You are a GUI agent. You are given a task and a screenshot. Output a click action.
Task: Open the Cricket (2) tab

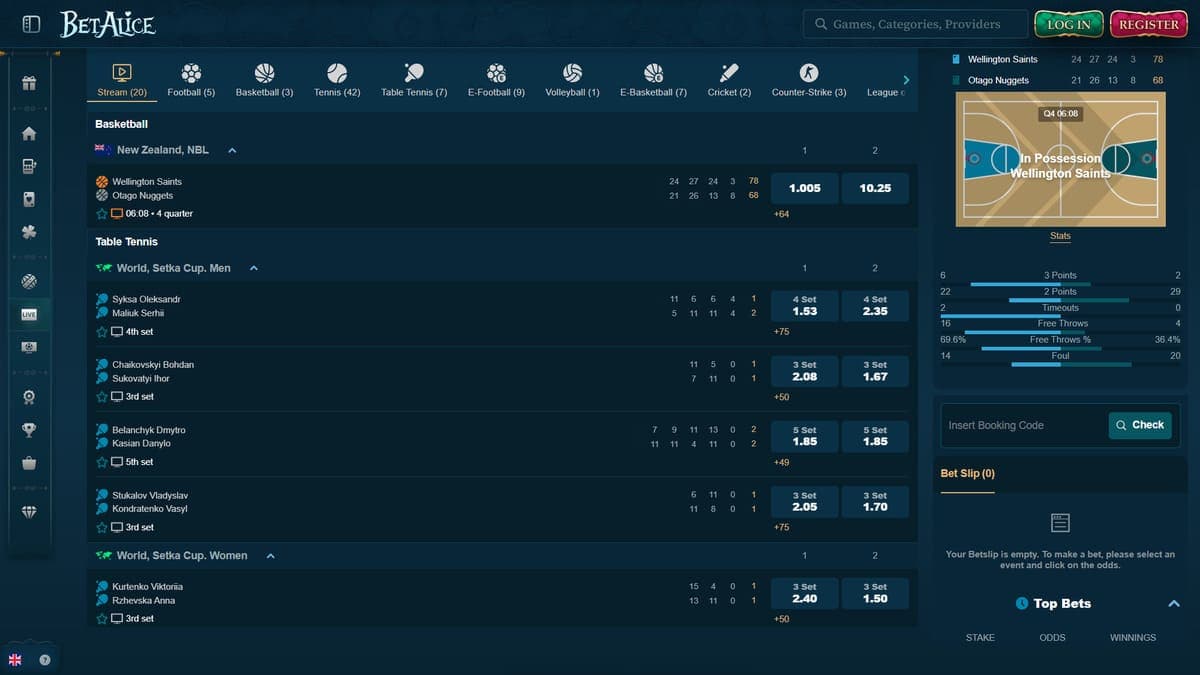[729, 80]
